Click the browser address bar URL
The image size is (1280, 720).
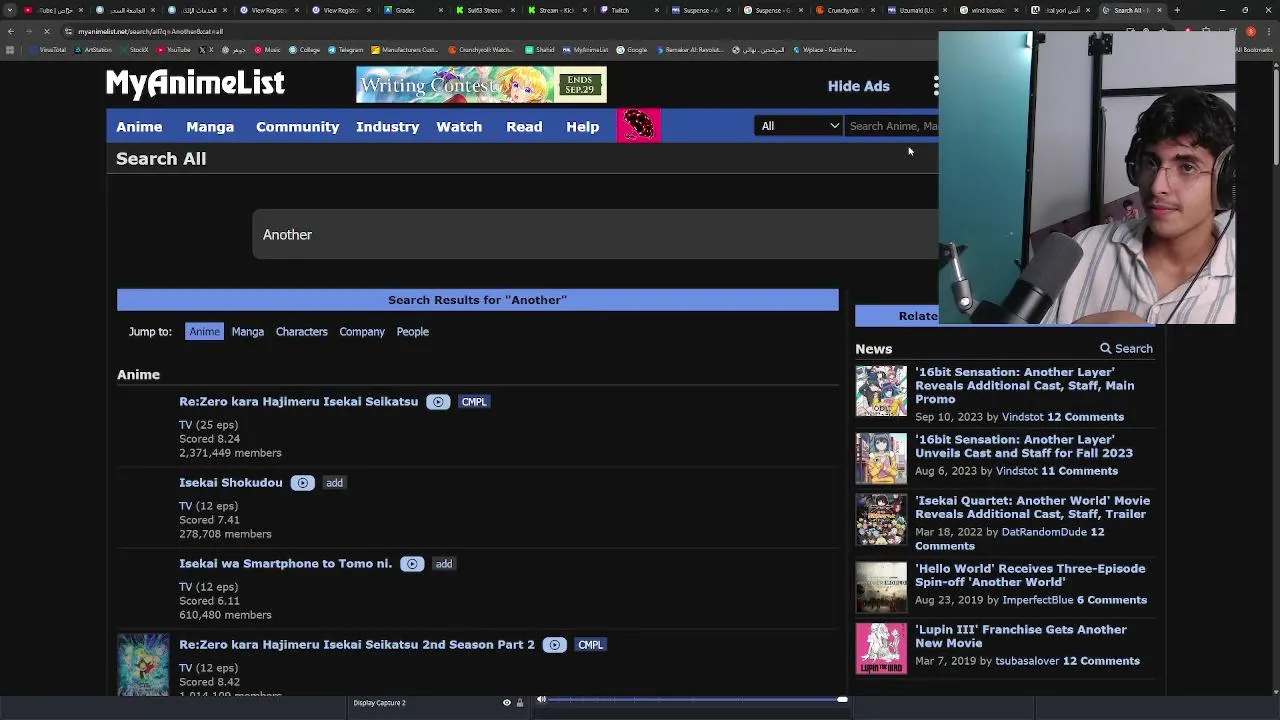tap(150, 31)
